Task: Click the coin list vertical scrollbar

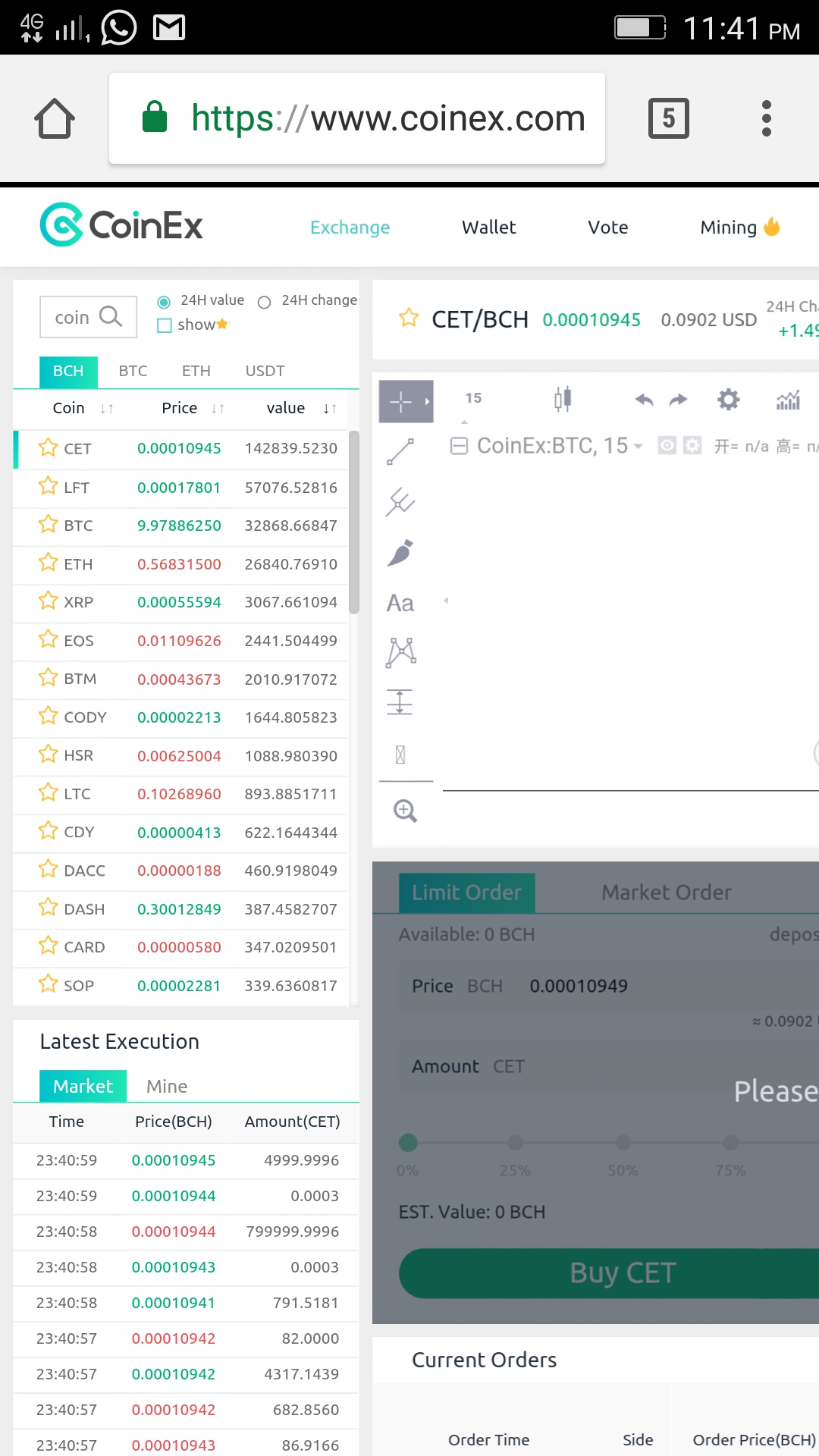Action: tap(353, 522)
